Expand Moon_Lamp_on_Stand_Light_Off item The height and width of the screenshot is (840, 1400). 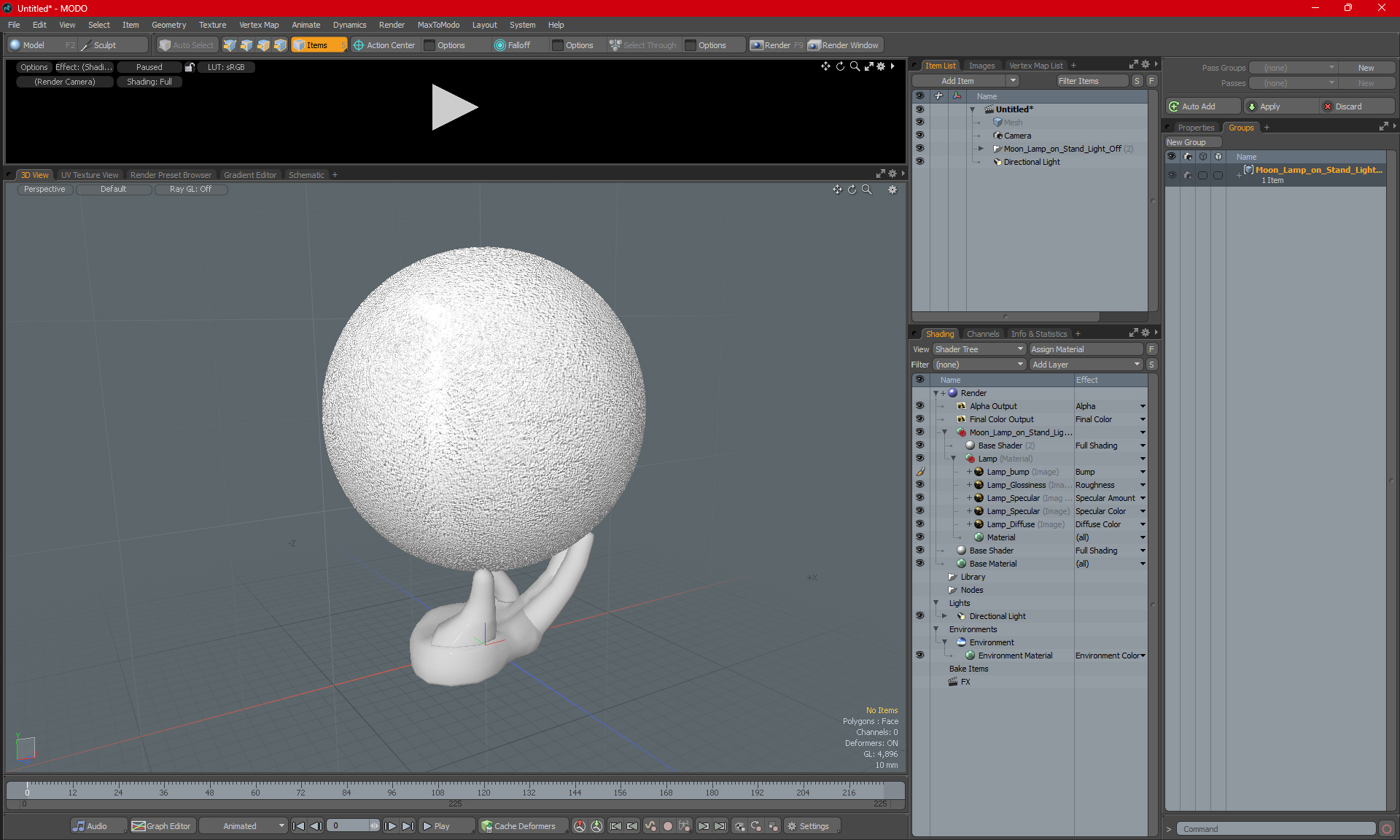981,149
